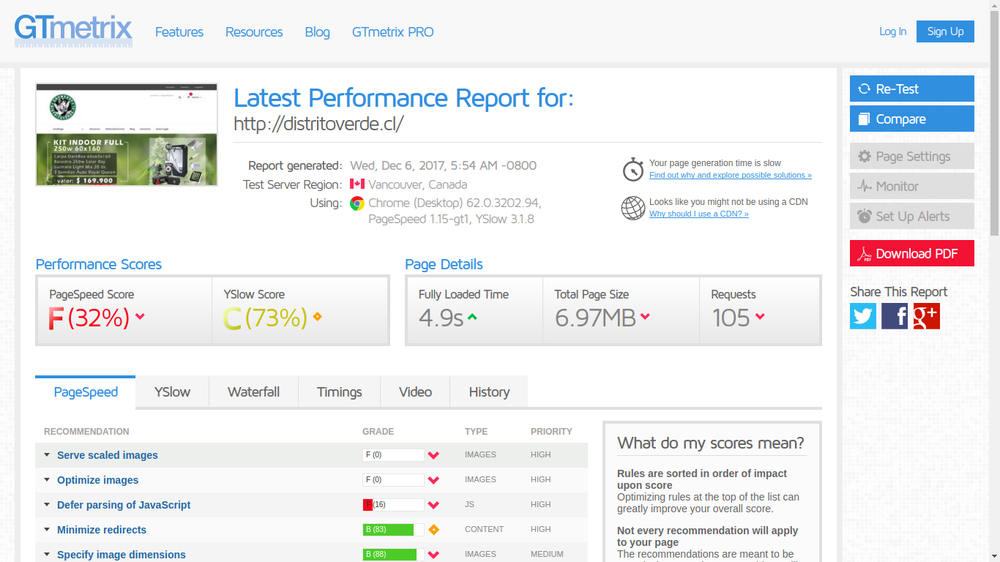Click the green arrow beside Fully Loaded Time
This screenshot has height=562, width=1000.
472,317
